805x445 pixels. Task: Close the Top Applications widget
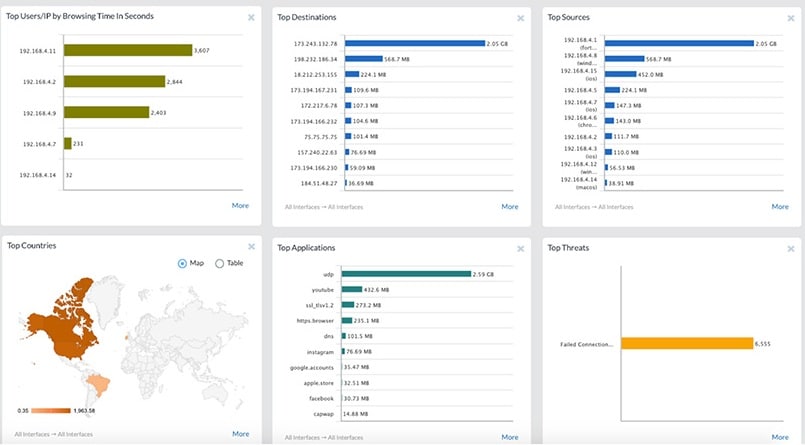tap(520, 248)
